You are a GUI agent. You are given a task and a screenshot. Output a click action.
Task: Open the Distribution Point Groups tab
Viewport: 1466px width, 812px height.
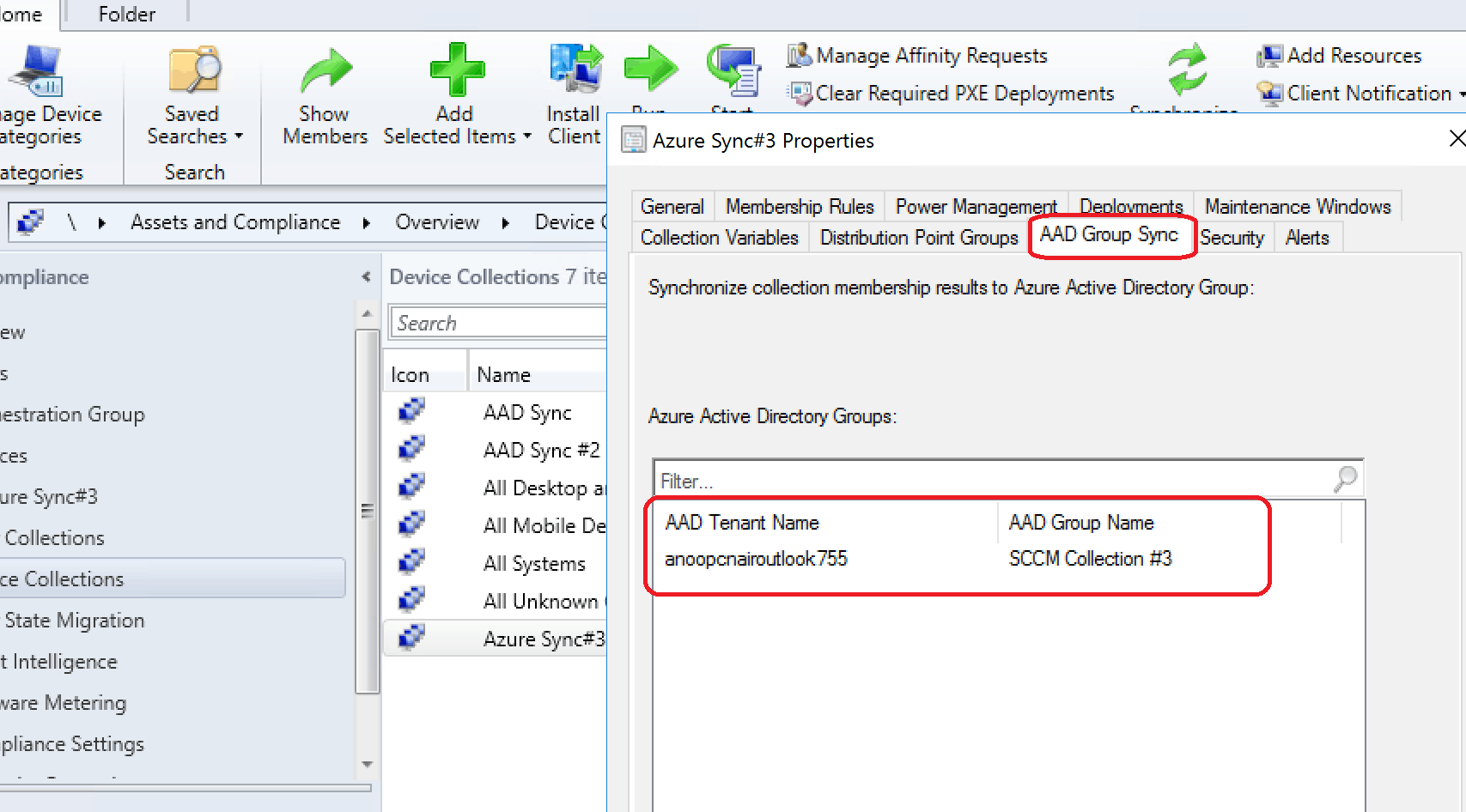tap(919, 238)
